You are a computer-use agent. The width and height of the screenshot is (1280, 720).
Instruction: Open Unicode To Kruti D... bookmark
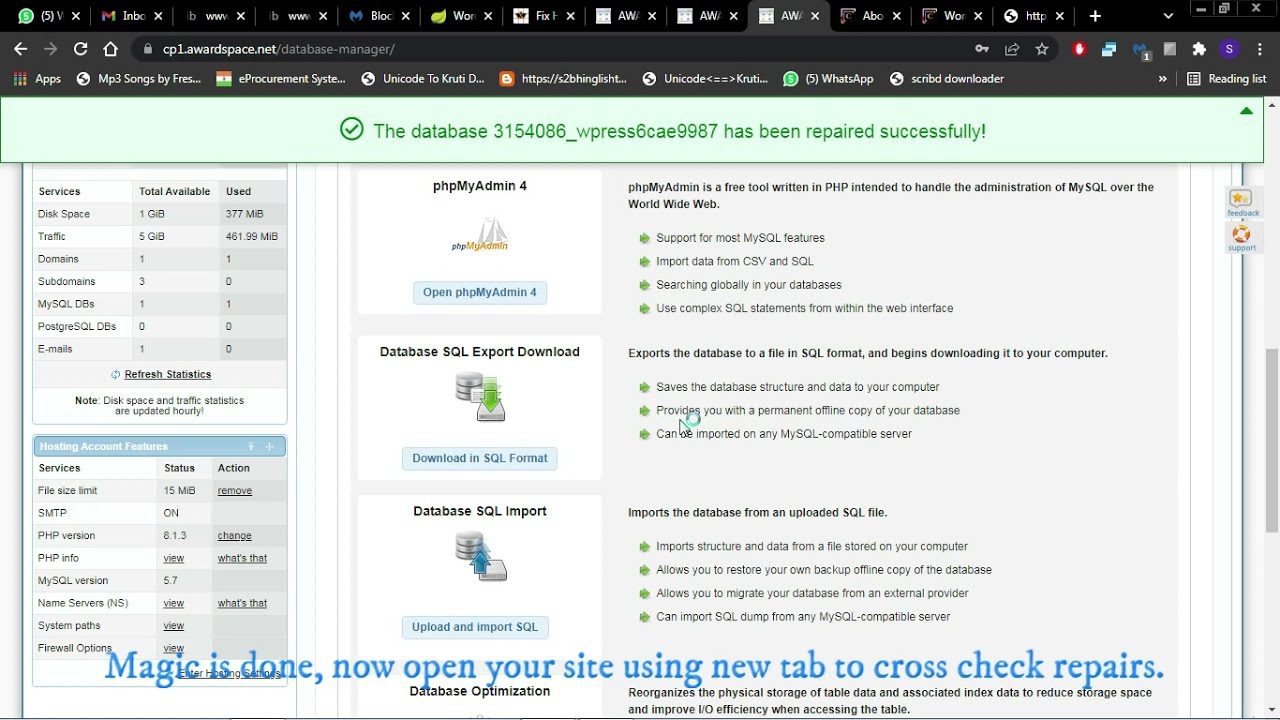[x=423, y=79]
